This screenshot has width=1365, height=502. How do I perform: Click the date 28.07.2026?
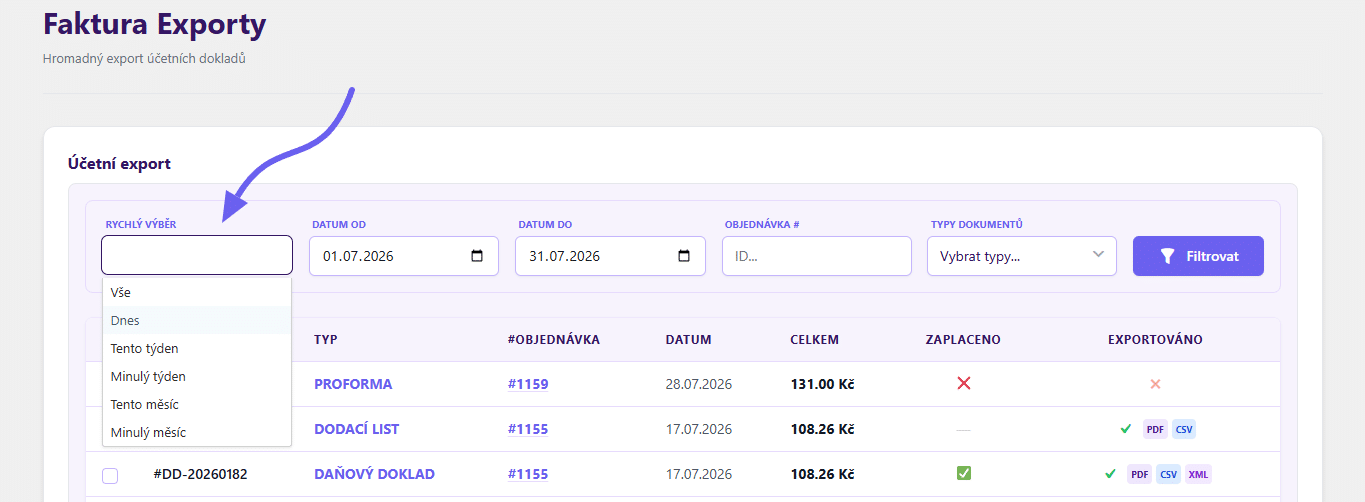click(699, 384)
